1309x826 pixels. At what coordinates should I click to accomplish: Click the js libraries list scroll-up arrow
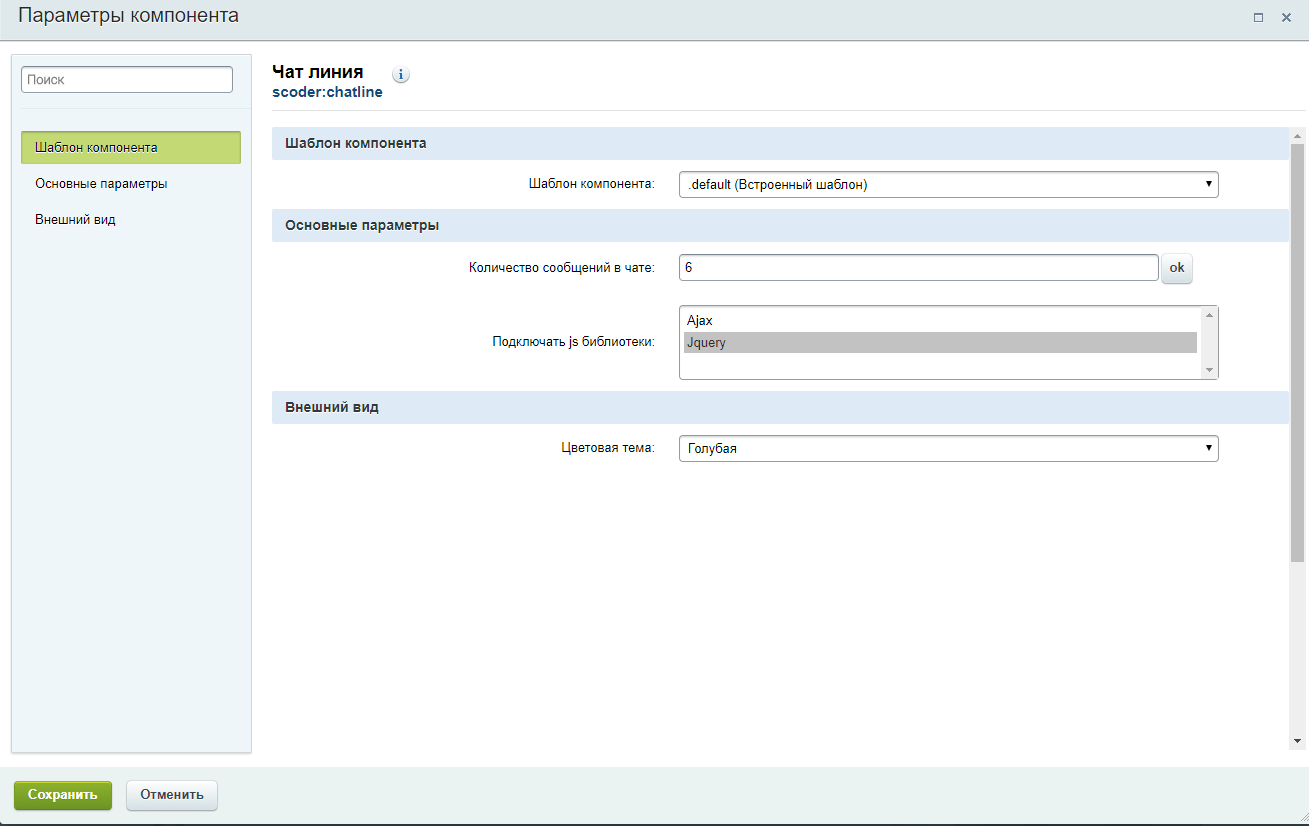[1209, 316]
